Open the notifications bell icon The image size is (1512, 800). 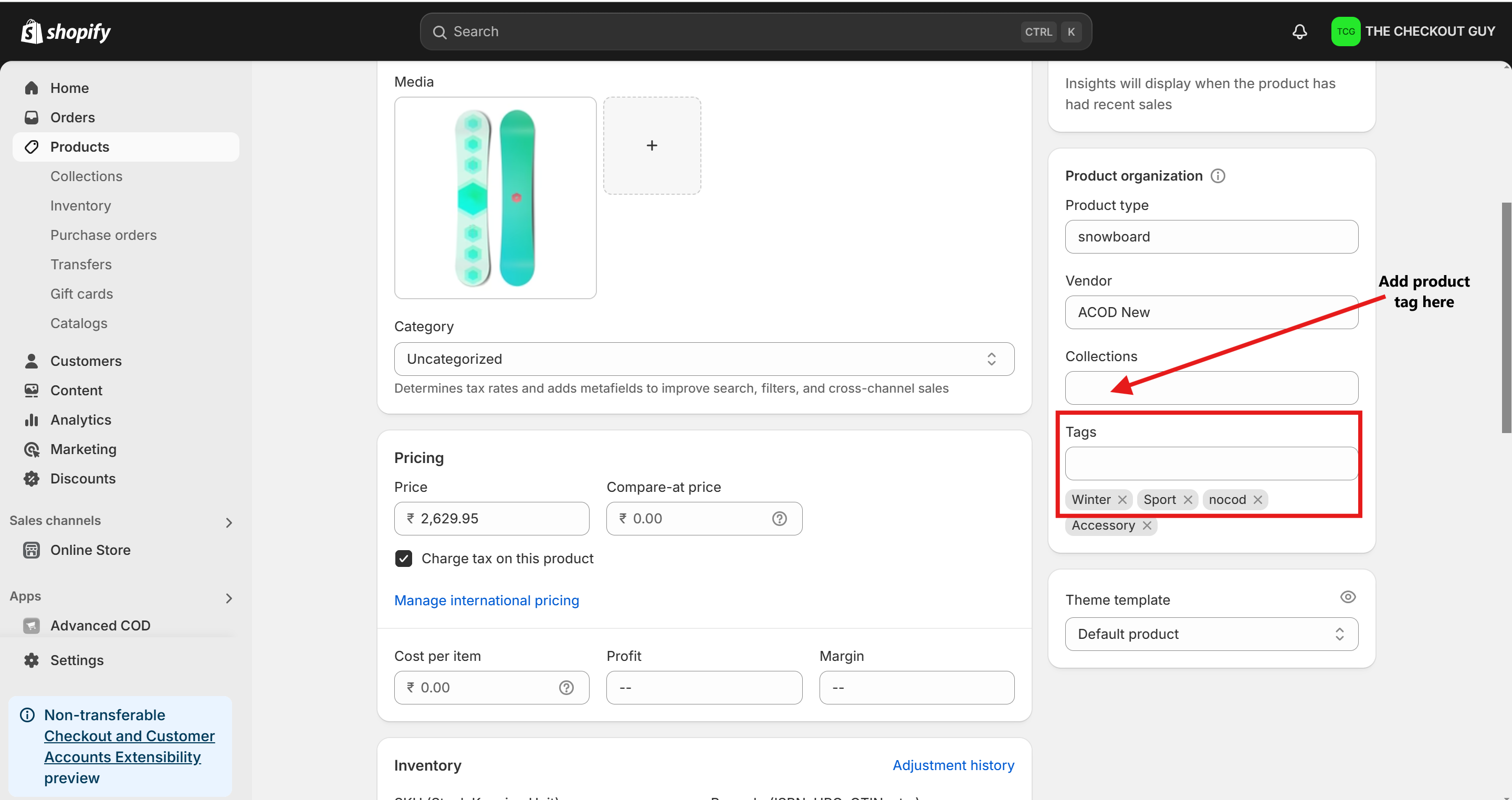1299,31
